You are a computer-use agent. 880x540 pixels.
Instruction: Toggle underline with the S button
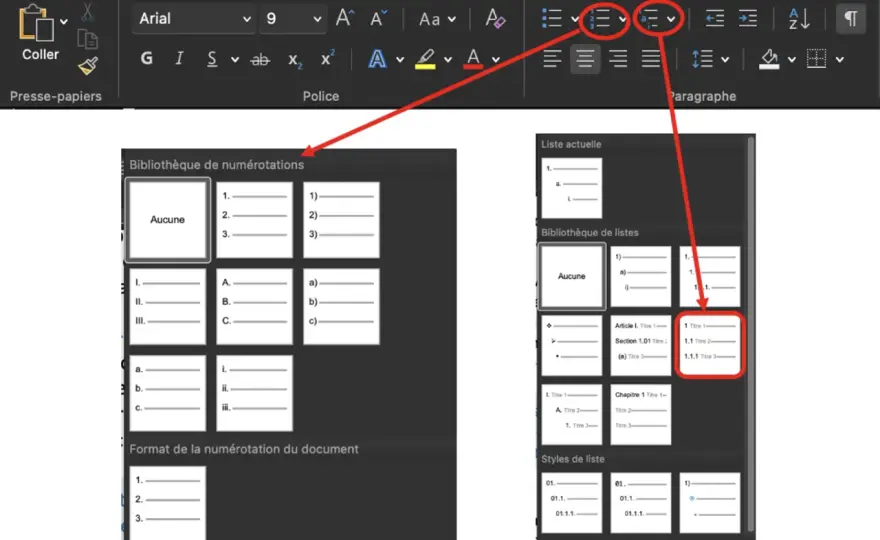212,58
